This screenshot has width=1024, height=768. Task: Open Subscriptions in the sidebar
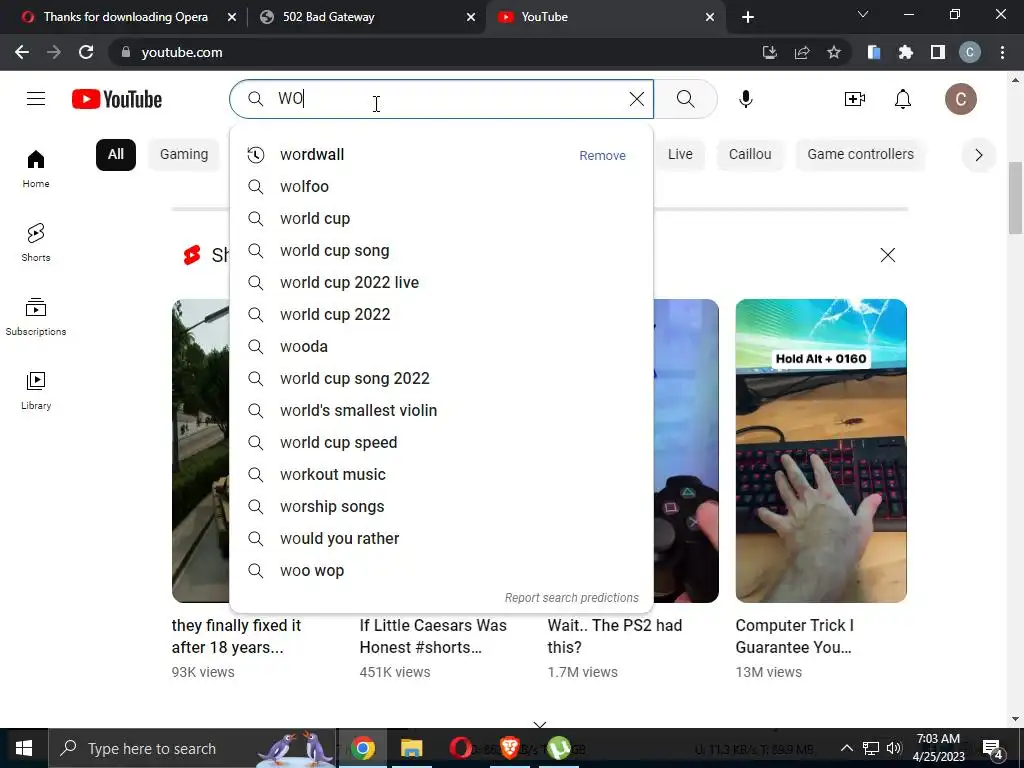pos(36,316)
